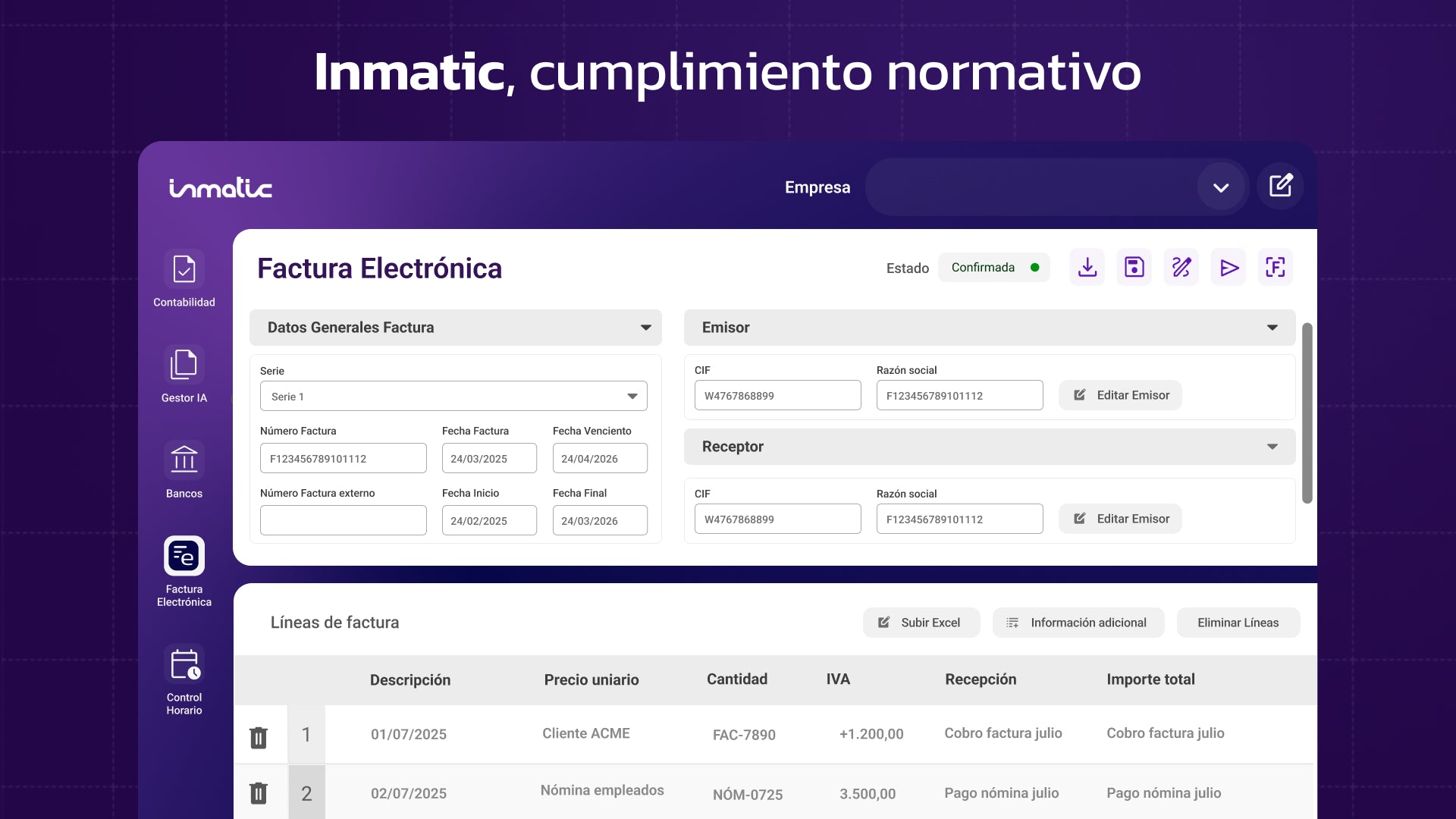Viewport: 1456px width, 819px height.
Task: Open the edit icon beside Empresa selector
Action: 1280,186
